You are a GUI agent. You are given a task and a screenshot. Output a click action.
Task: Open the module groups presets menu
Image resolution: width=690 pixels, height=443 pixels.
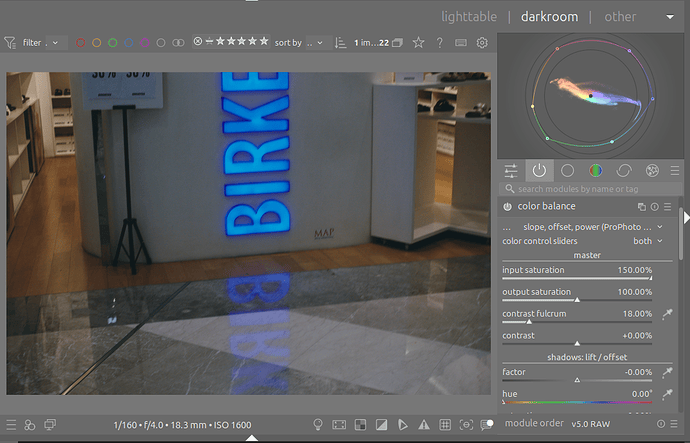tap(675, 171)
